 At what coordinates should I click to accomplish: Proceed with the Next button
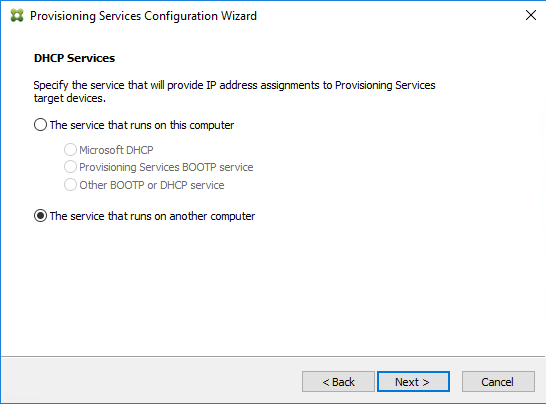click(413, 382)
